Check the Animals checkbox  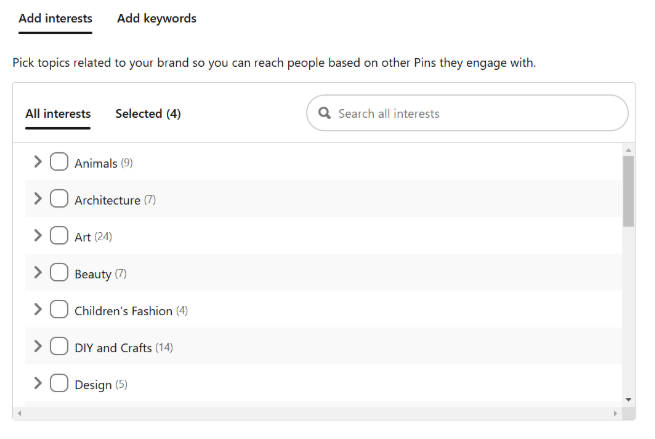(59, 162)
